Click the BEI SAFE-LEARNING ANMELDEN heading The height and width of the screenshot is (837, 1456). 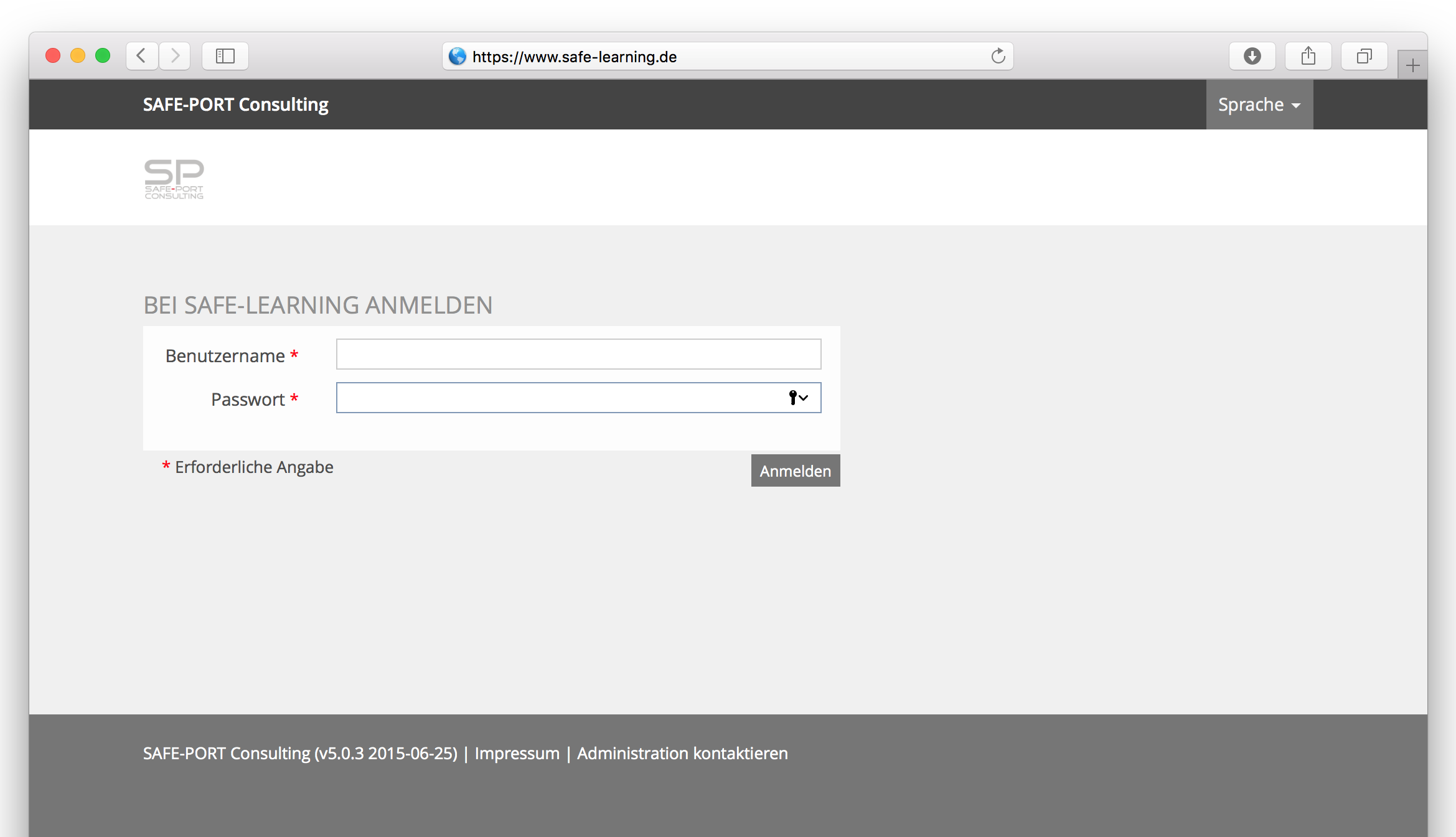(x=318, y=306)
